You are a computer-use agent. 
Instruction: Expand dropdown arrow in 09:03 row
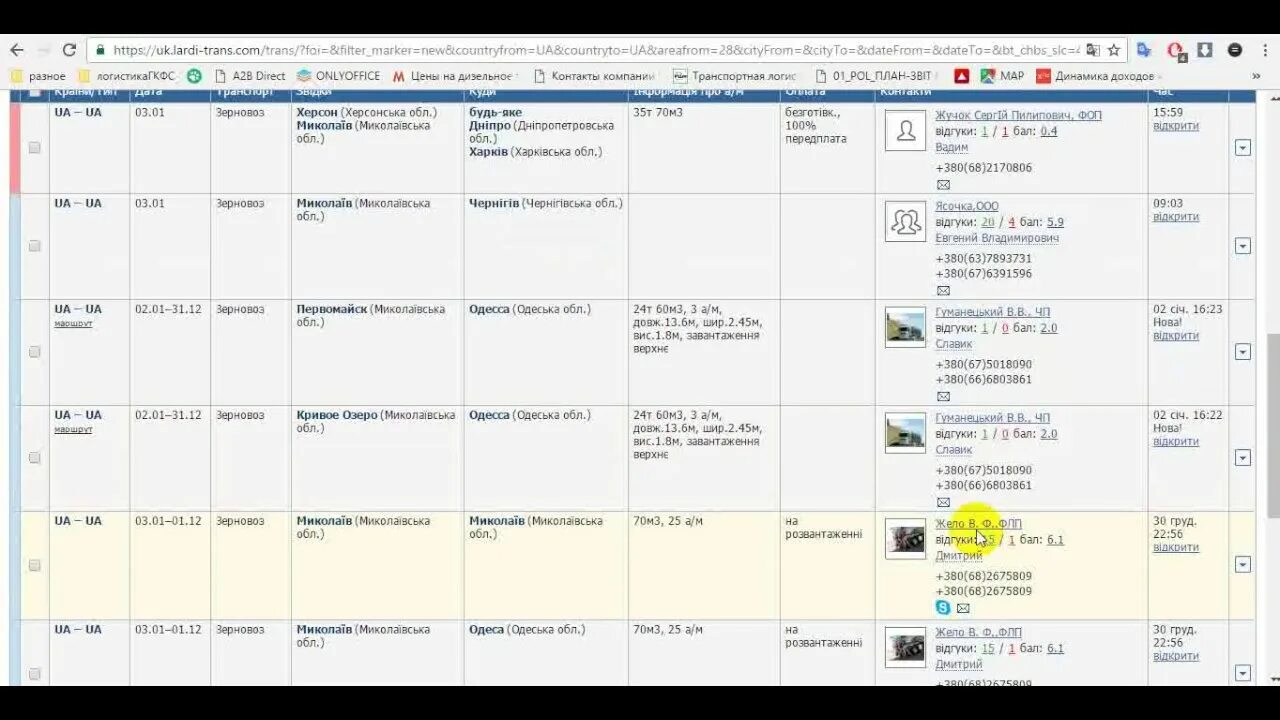[x=1242, y=246]
